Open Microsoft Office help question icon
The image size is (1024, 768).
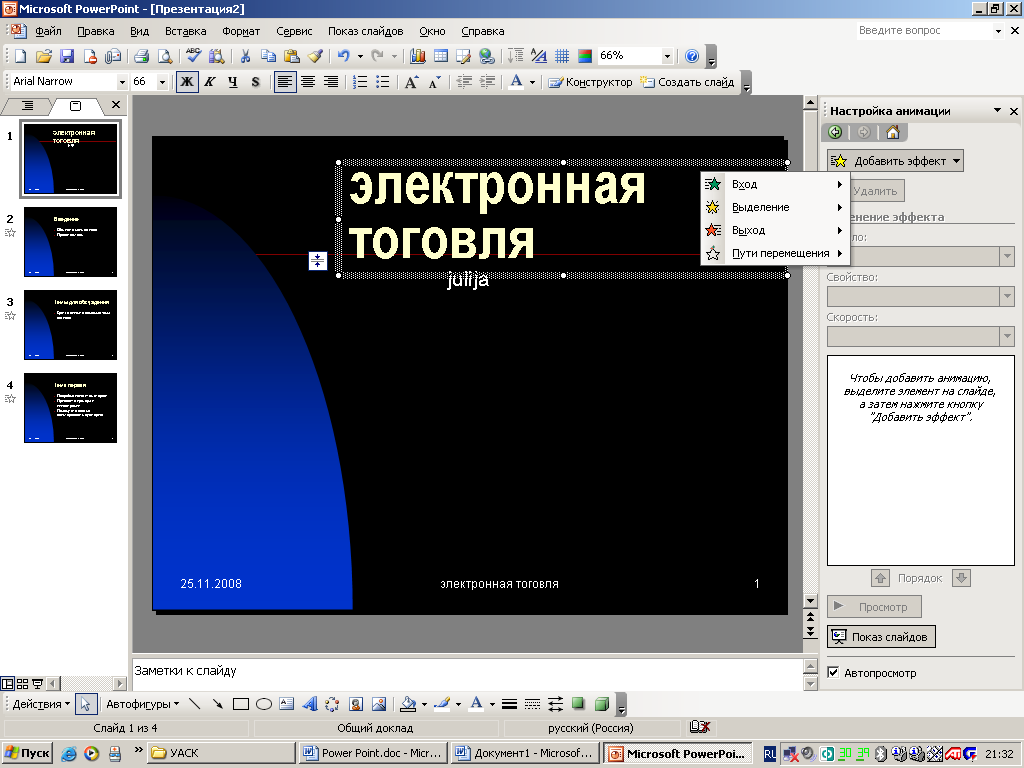pyautogui.click(x=692, y=56)
